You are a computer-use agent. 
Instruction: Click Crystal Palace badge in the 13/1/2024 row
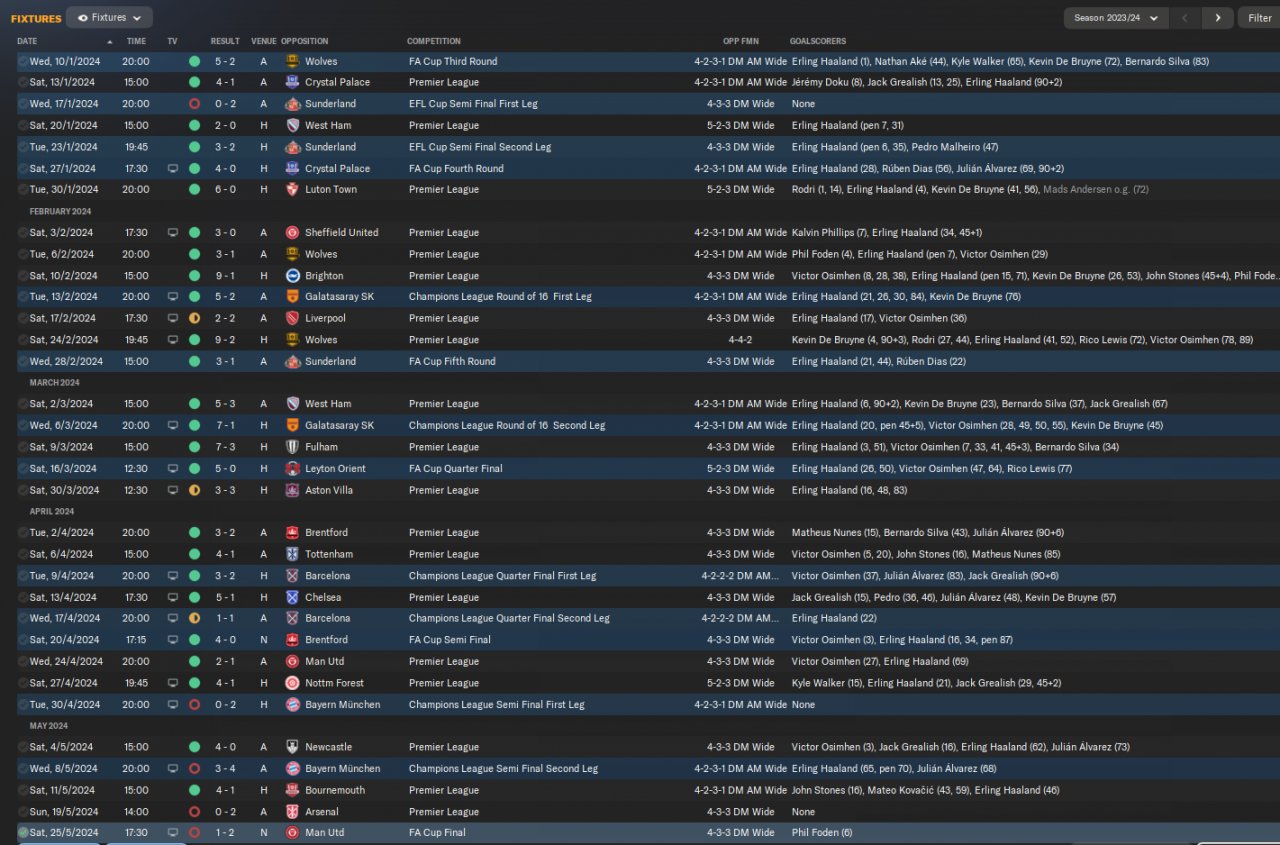coord(293,82)
